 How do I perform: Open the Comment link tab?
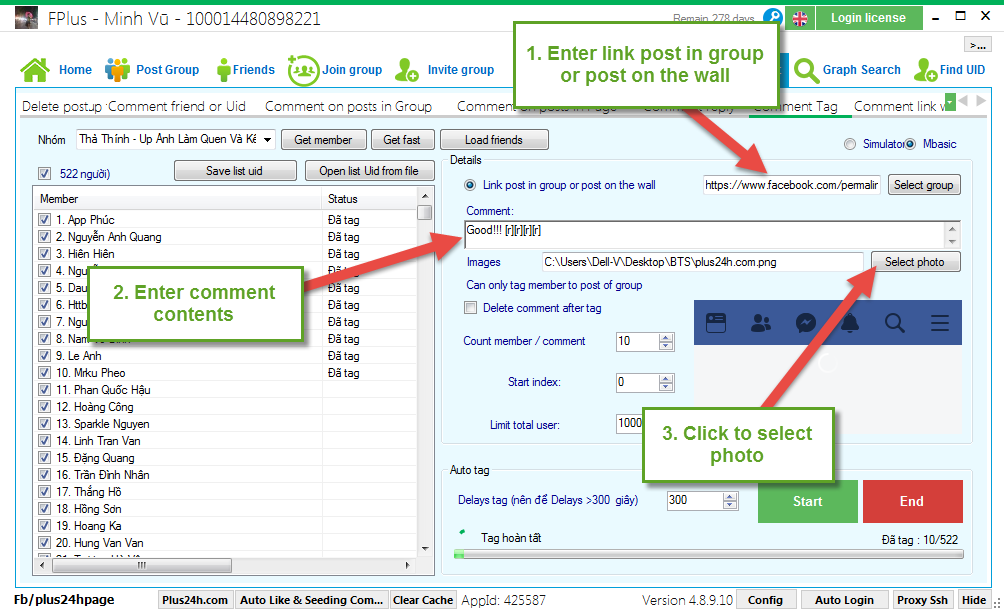pos(898,106)
